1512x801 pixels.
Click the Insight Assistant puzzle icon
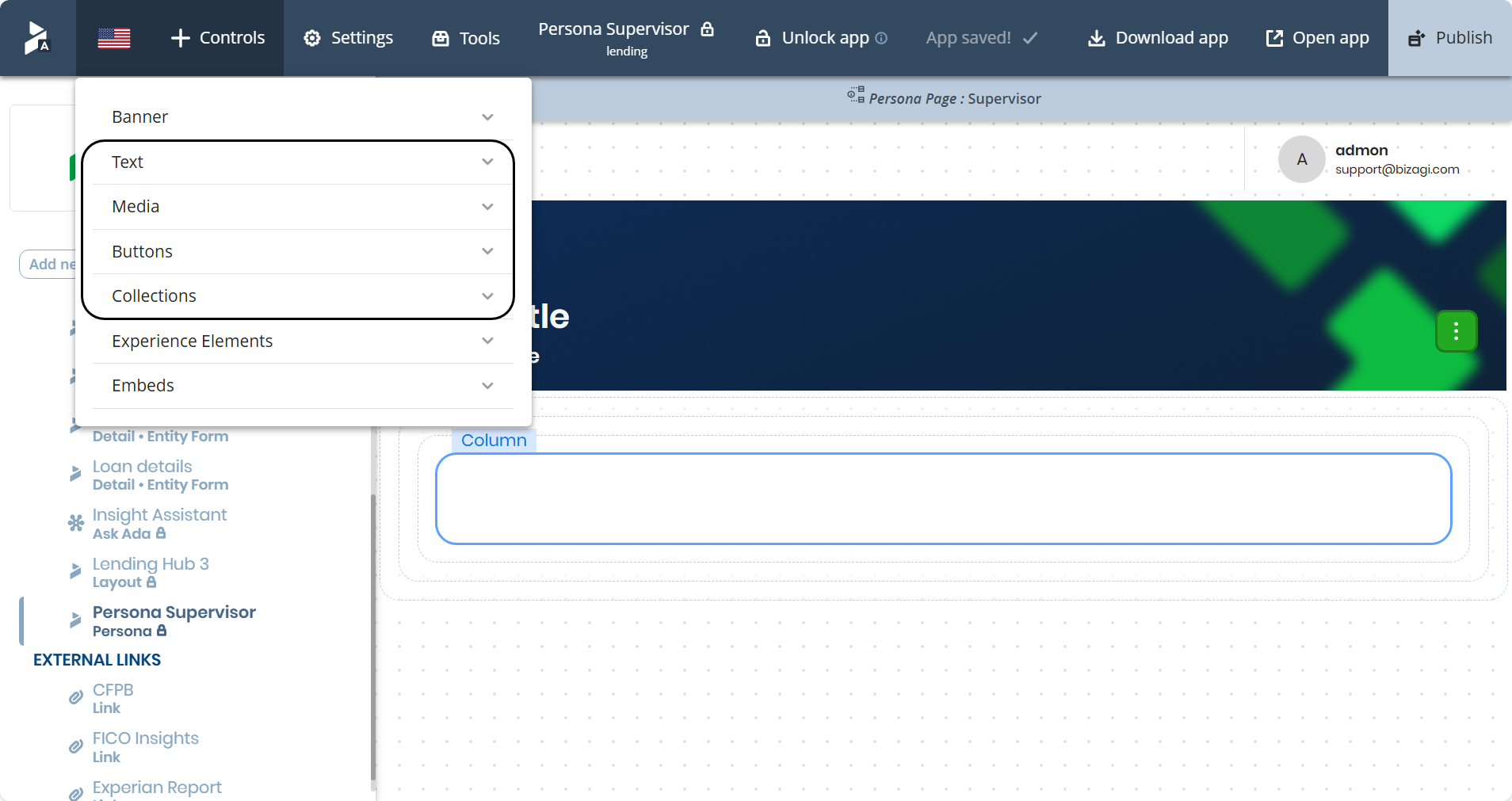tap(75, 523)
